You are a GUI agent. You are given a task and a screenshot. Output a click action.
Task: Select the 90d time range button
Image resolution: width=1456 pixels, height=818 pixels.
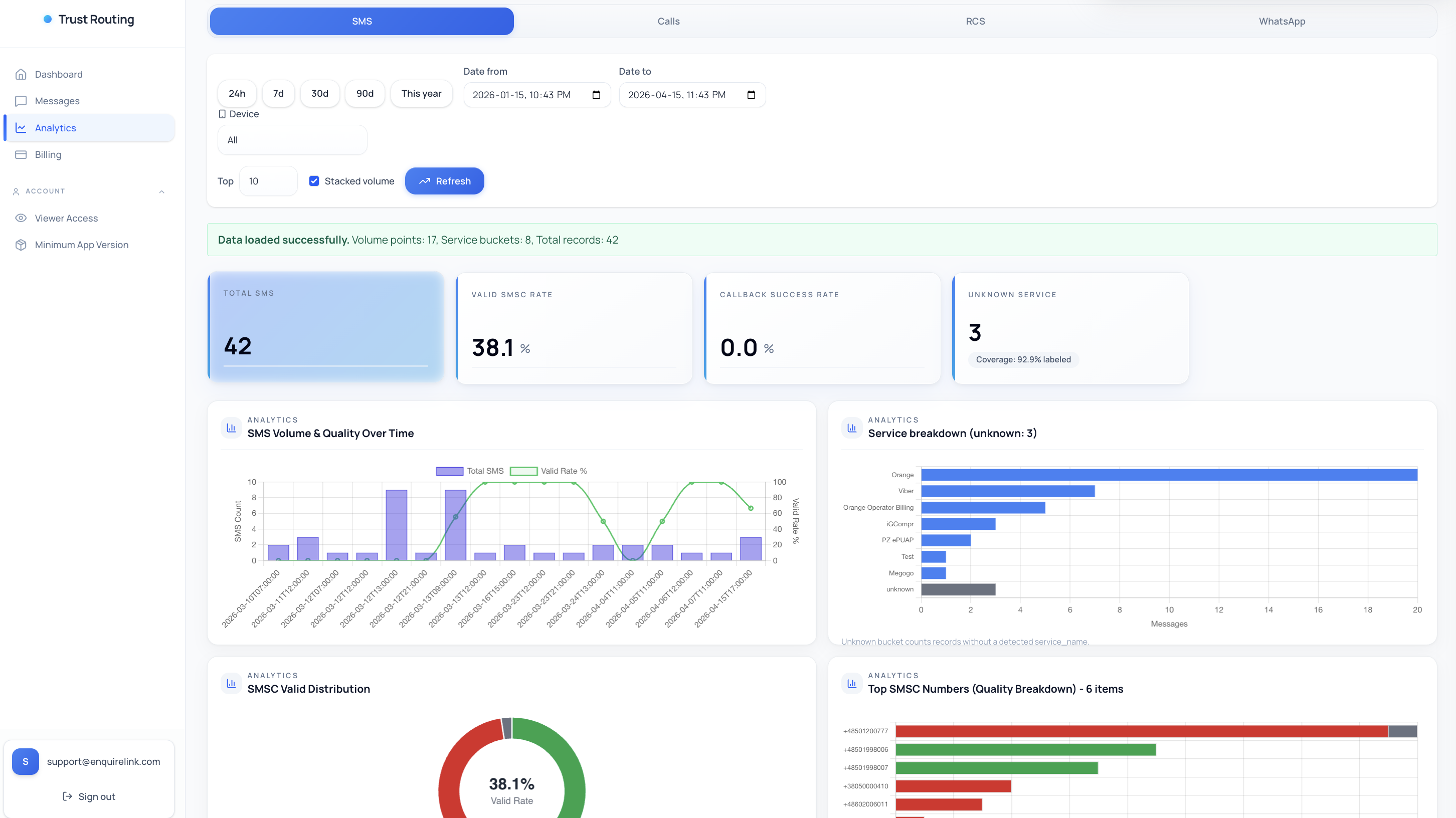[x=365, y=94]
